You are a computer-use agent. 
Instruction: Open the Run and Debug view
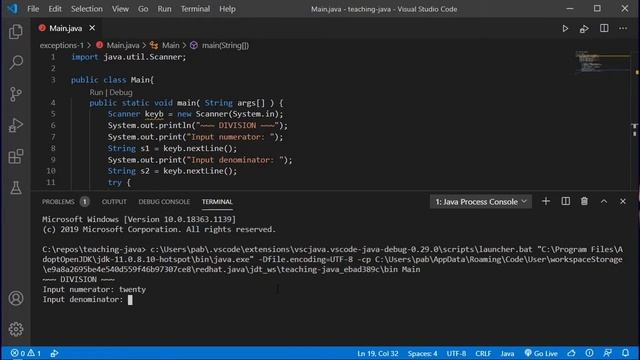16,125
